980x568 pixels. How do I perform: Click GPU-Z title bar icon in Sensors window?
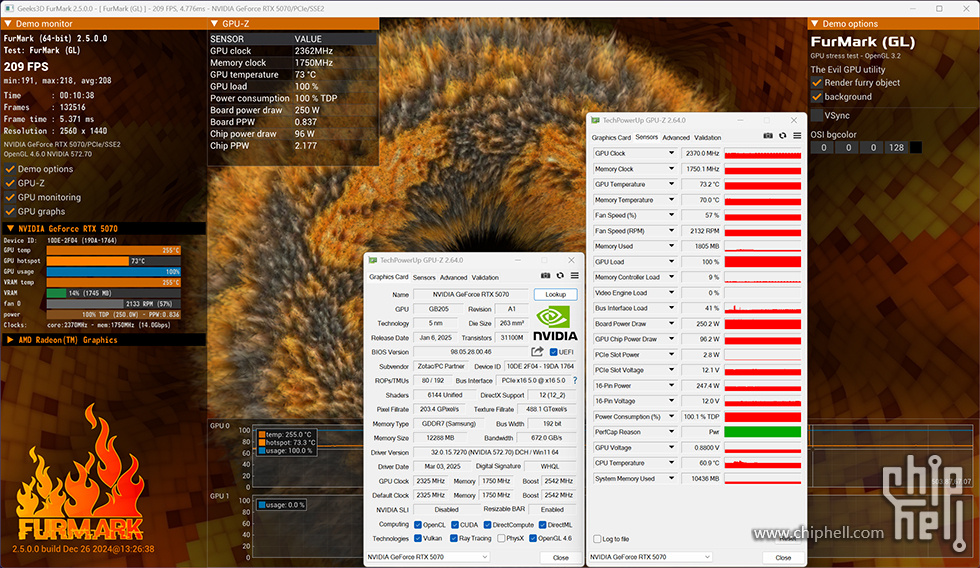(x=596, y=120)
